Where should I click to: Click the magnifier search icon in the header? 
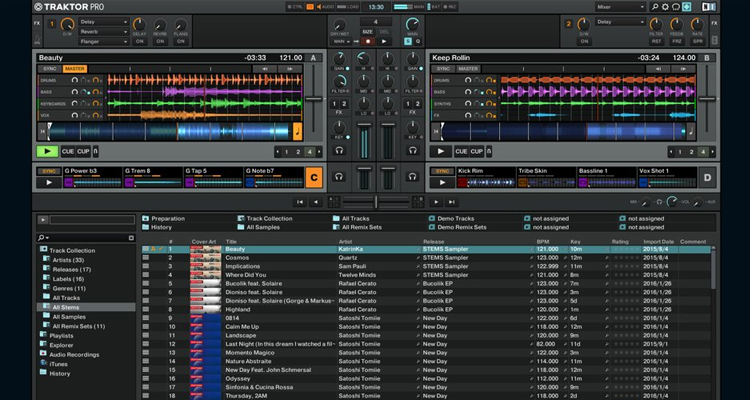coord(655,7)
